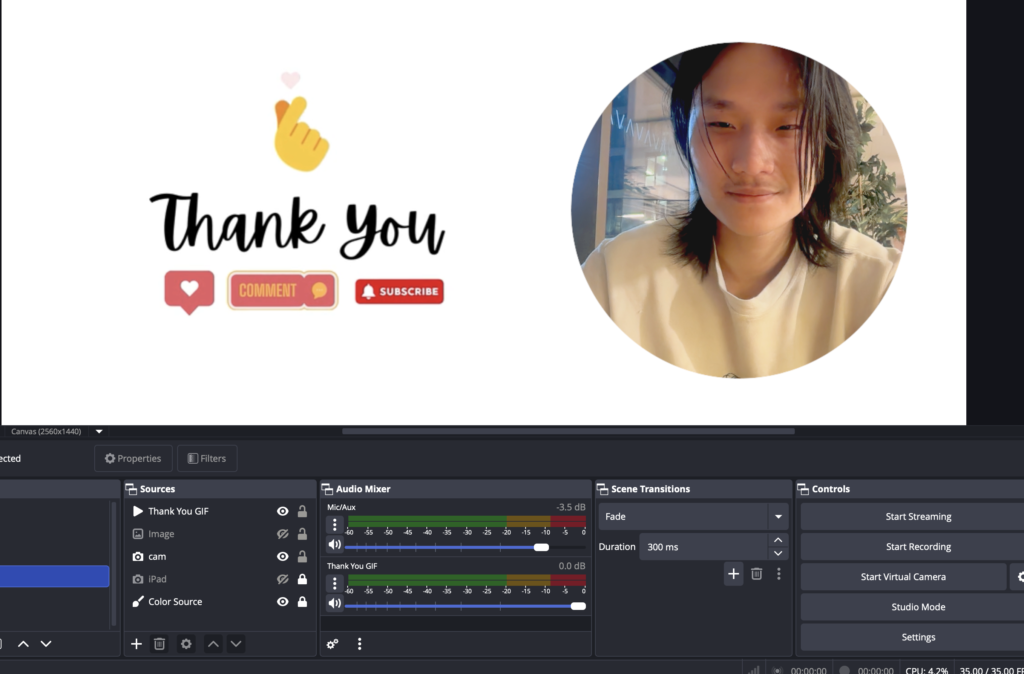Add a new scene transition
The image size is (1024, 674).
(x=733, y=573)
